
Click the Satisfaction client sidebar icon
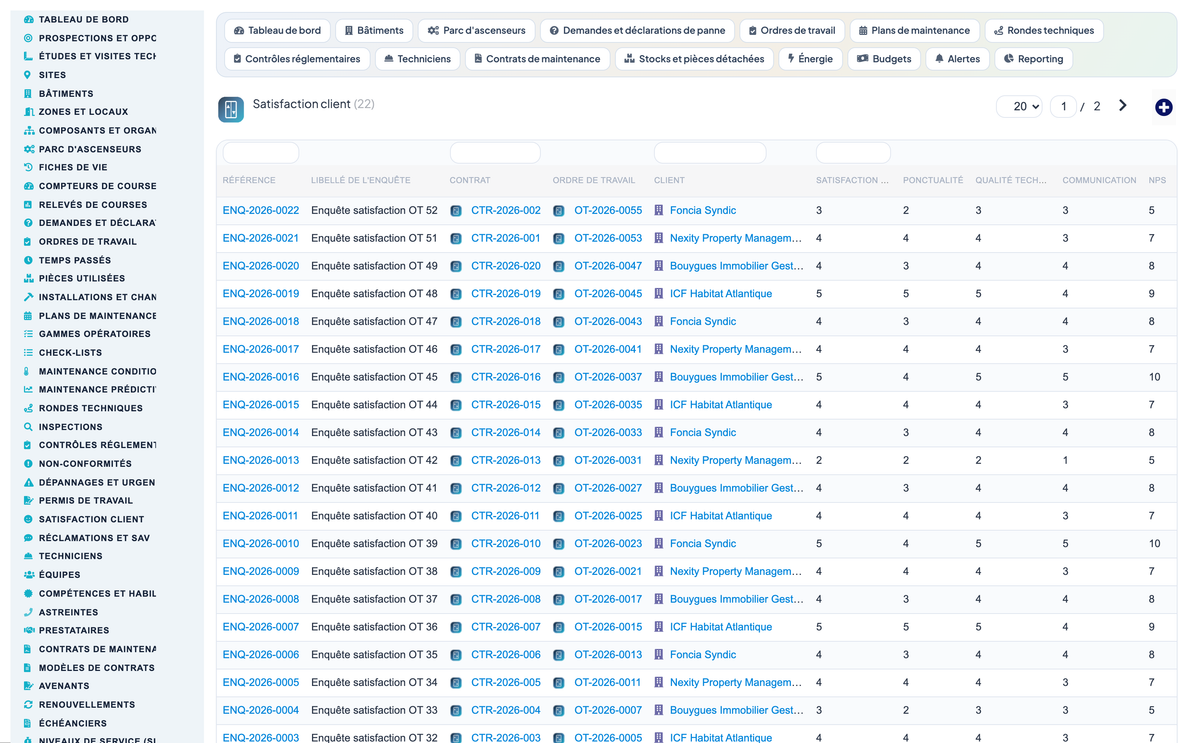coord(28,519)
